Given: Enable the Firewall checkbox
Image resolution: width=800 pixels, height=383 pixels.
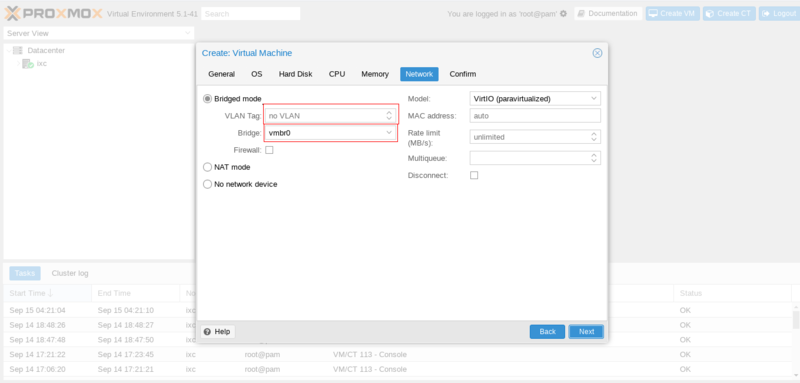Looking at the screenshot, I should pos(269,150).
